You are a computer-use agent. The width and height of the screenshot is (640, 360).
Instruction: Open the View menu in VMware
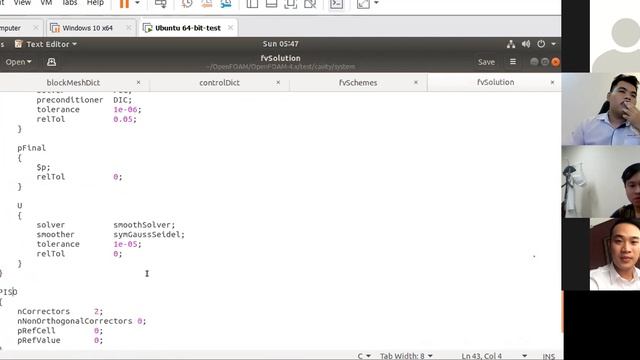pos(22,3)
